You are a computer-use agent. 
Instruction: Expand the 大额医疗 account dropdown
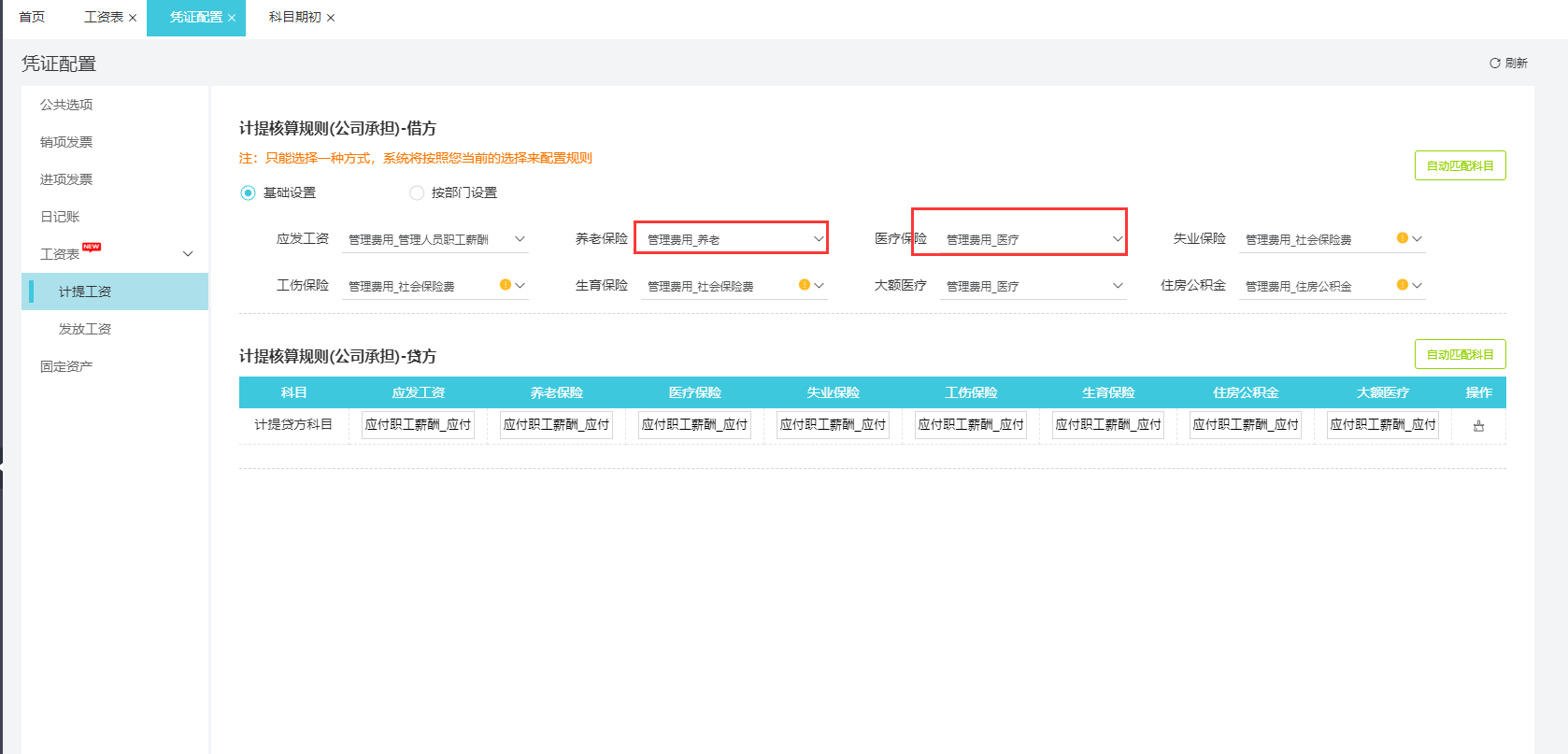pos(1118,286)
